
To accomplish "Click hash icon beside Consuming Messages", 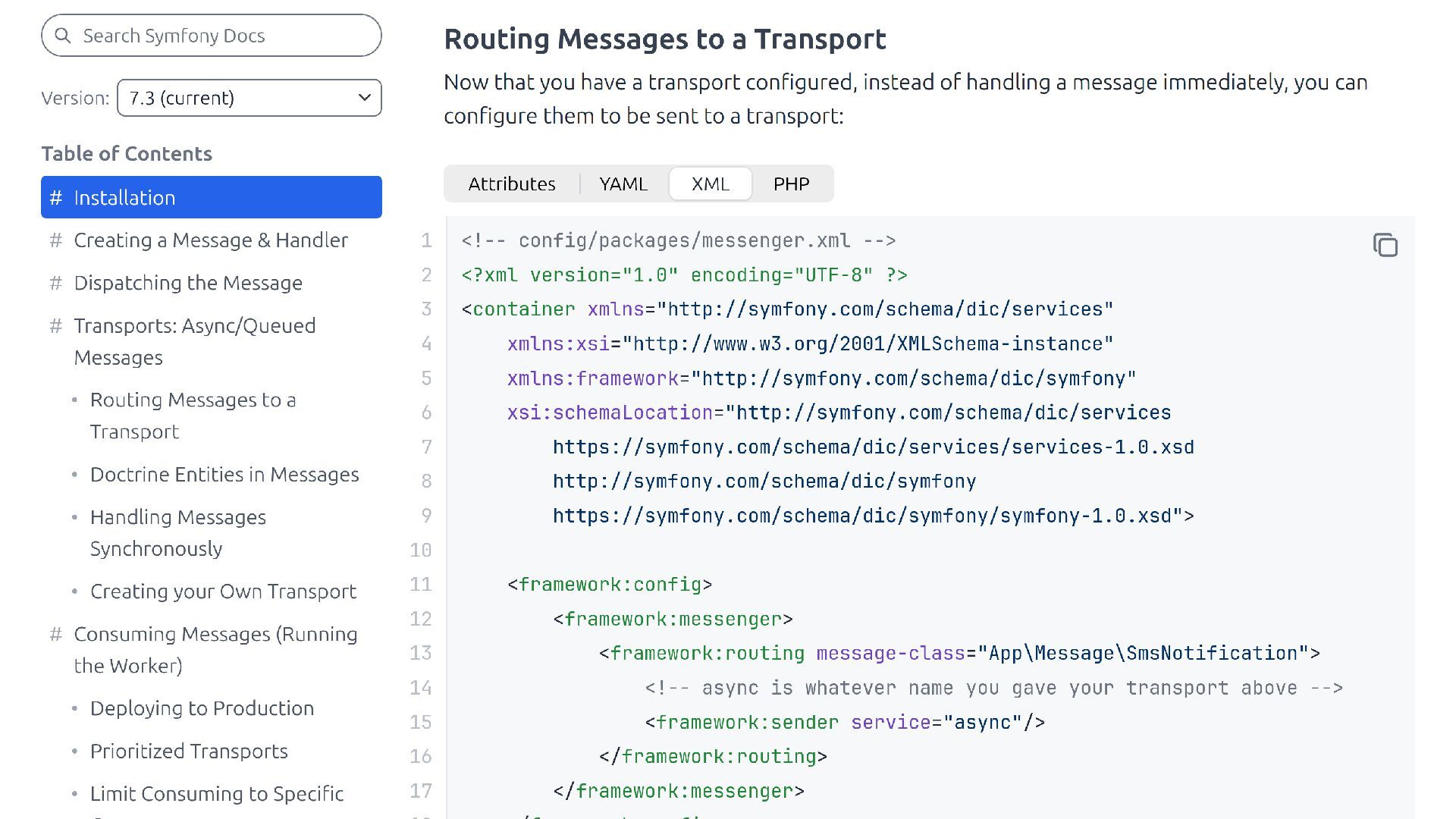I will click(55, 634).
